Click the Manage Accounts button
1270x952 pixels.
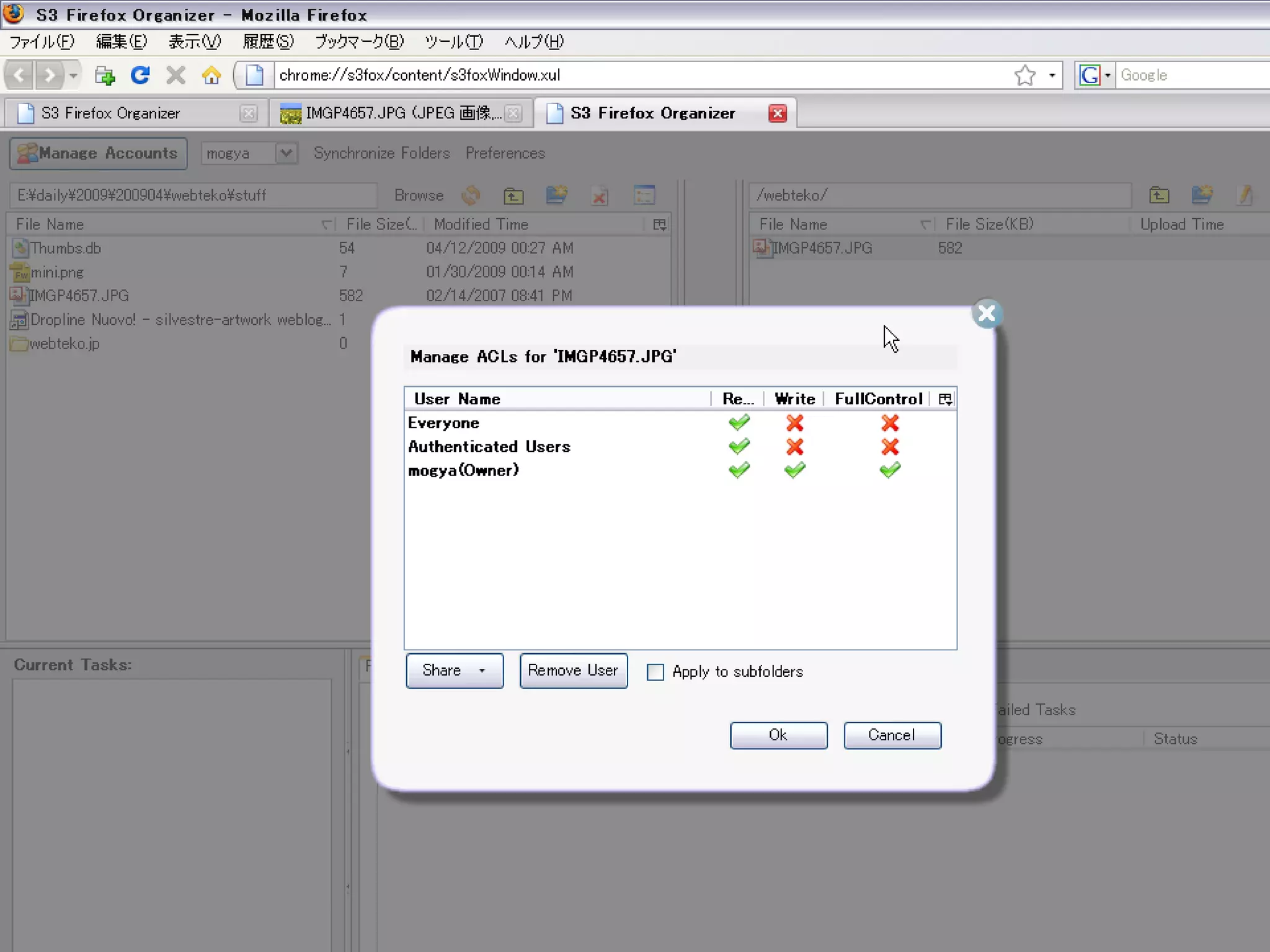(99, 153)
